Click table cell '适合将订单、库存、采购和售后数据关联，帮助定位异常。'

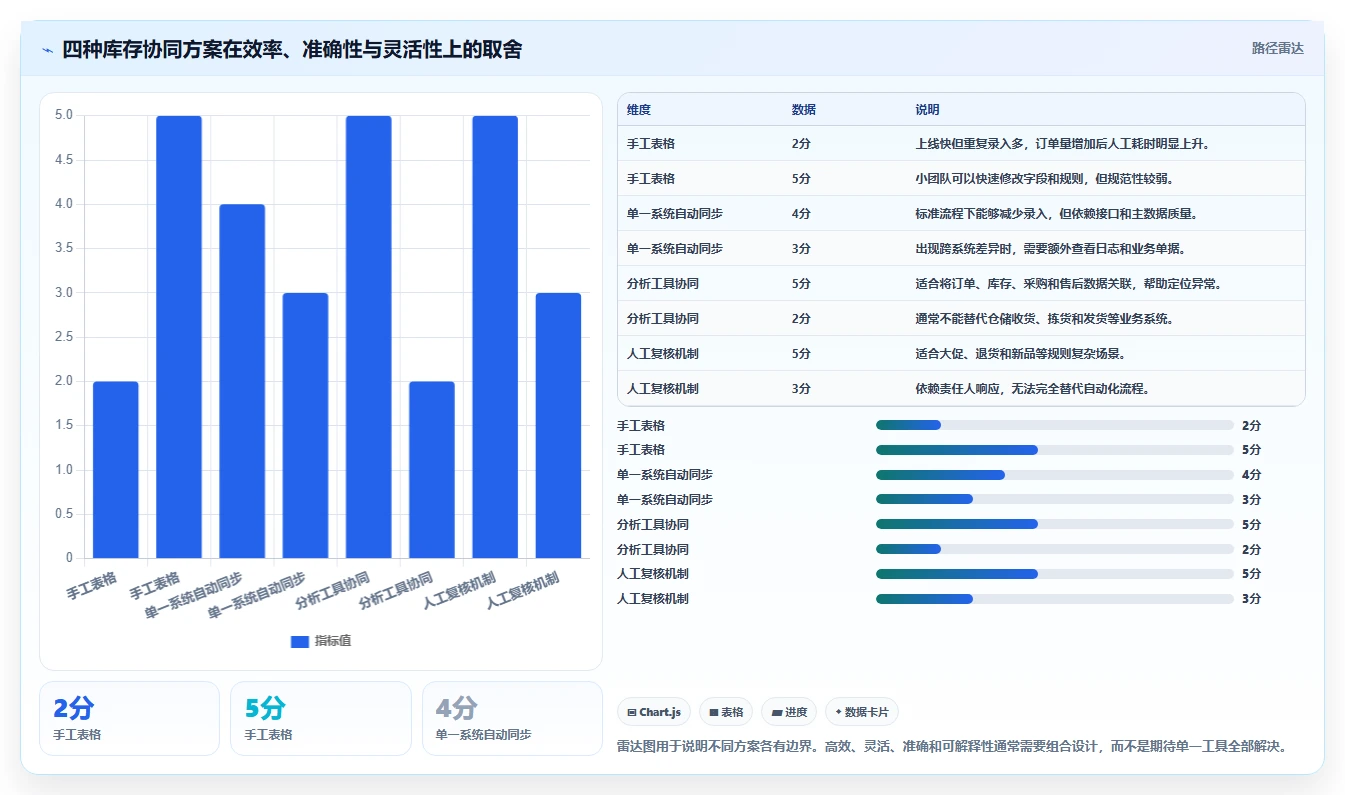coord(1068,284)
